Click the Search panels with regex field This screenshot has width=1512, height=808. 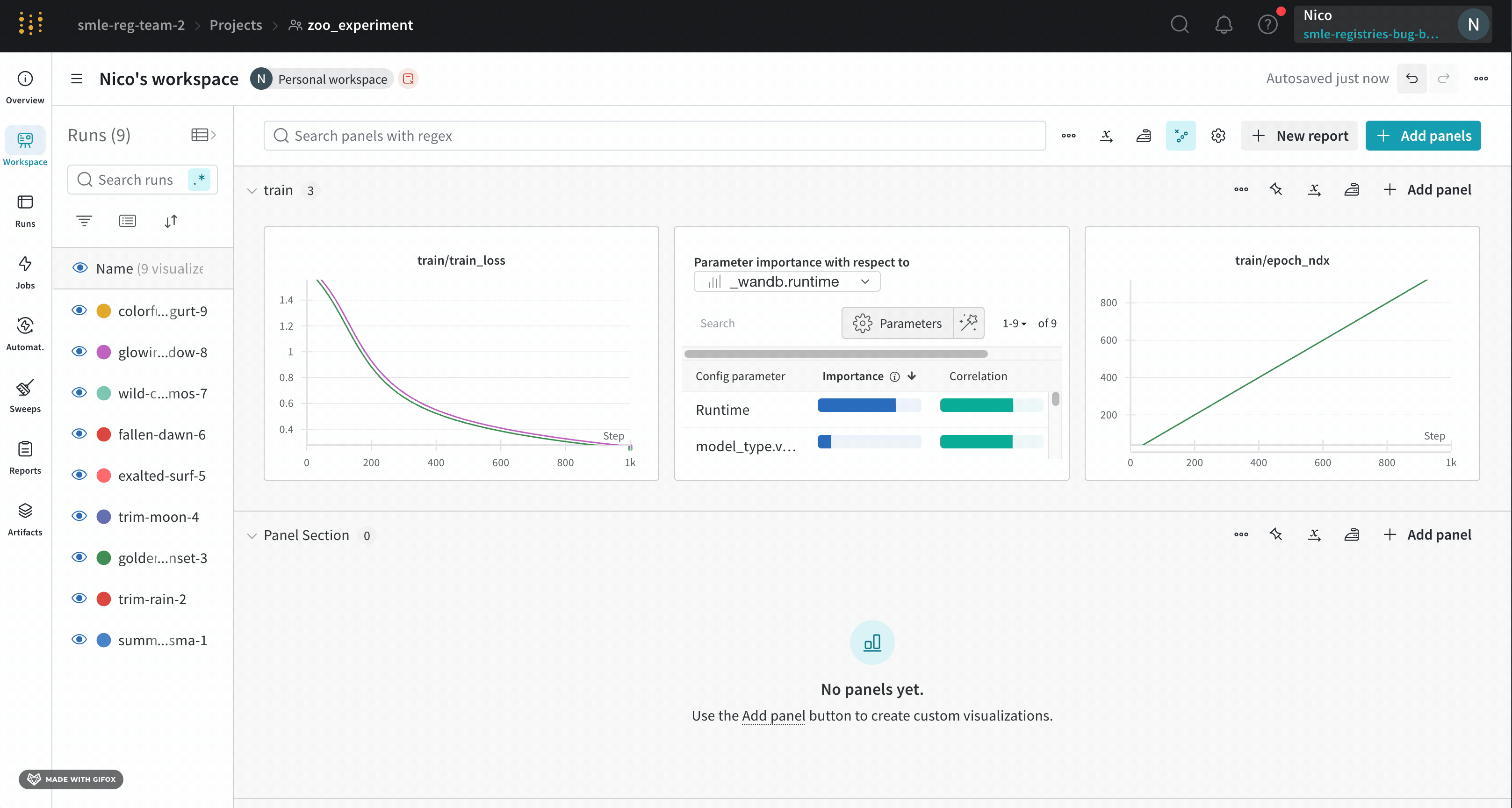pyautogui.click(x=655, y=136)
